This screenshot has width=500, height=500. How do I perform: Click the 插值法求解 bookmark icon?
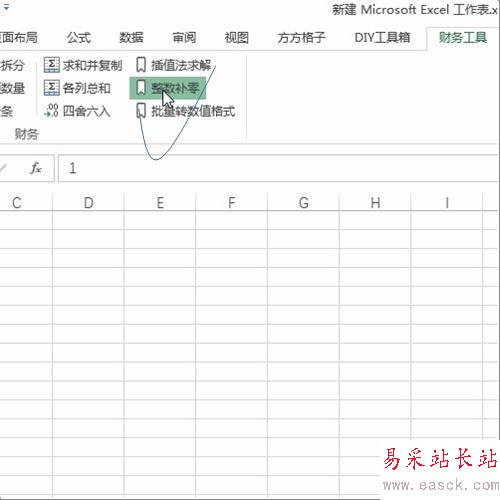click(x=141, y=65)
